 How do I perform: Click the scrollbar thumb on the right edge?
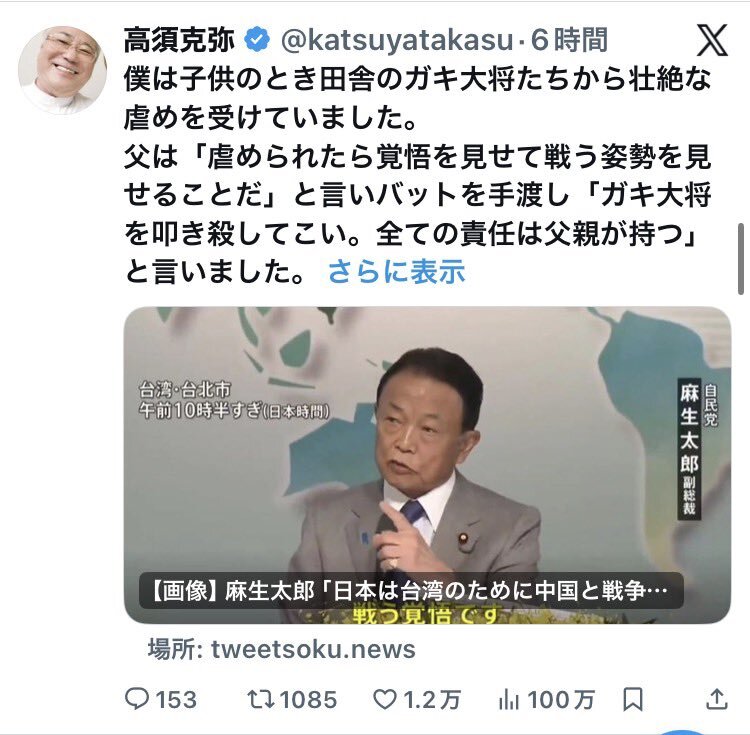[741, 260]
